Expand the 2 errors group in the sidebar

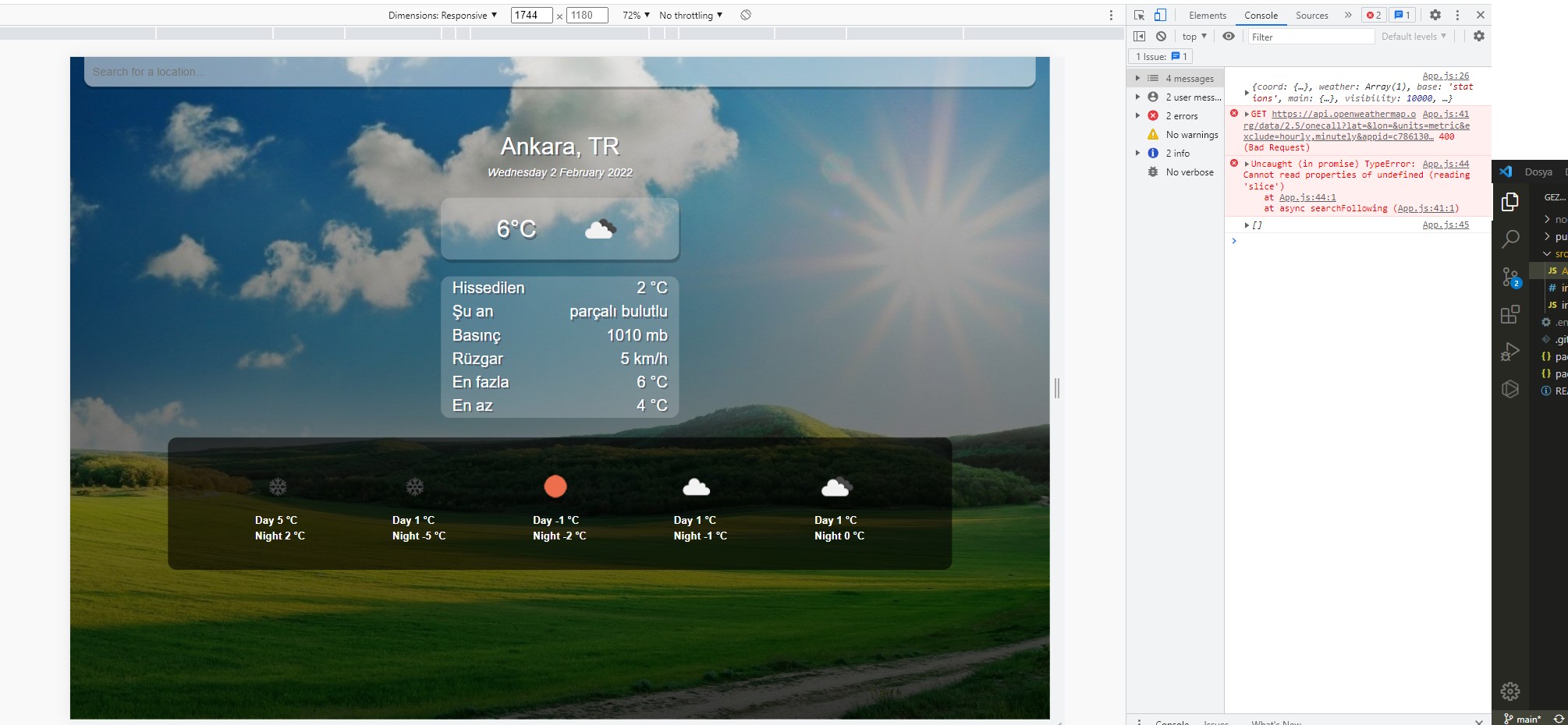click(x=1137, y=115)
